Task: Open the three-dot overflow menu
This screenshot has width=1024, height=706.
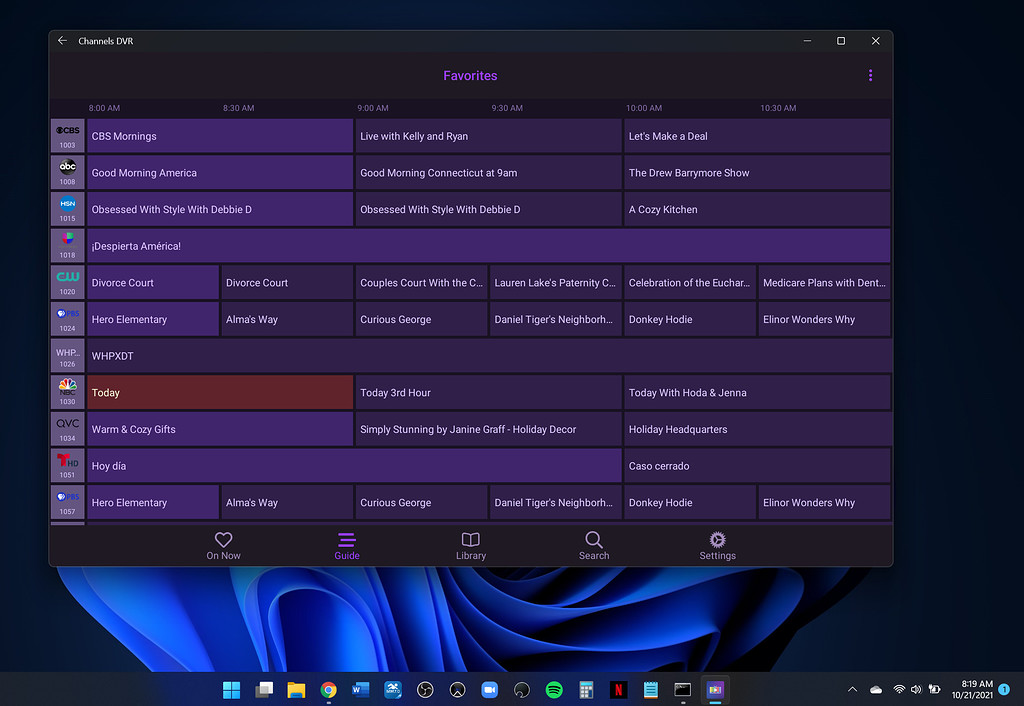Action: (x=870, y=75)
